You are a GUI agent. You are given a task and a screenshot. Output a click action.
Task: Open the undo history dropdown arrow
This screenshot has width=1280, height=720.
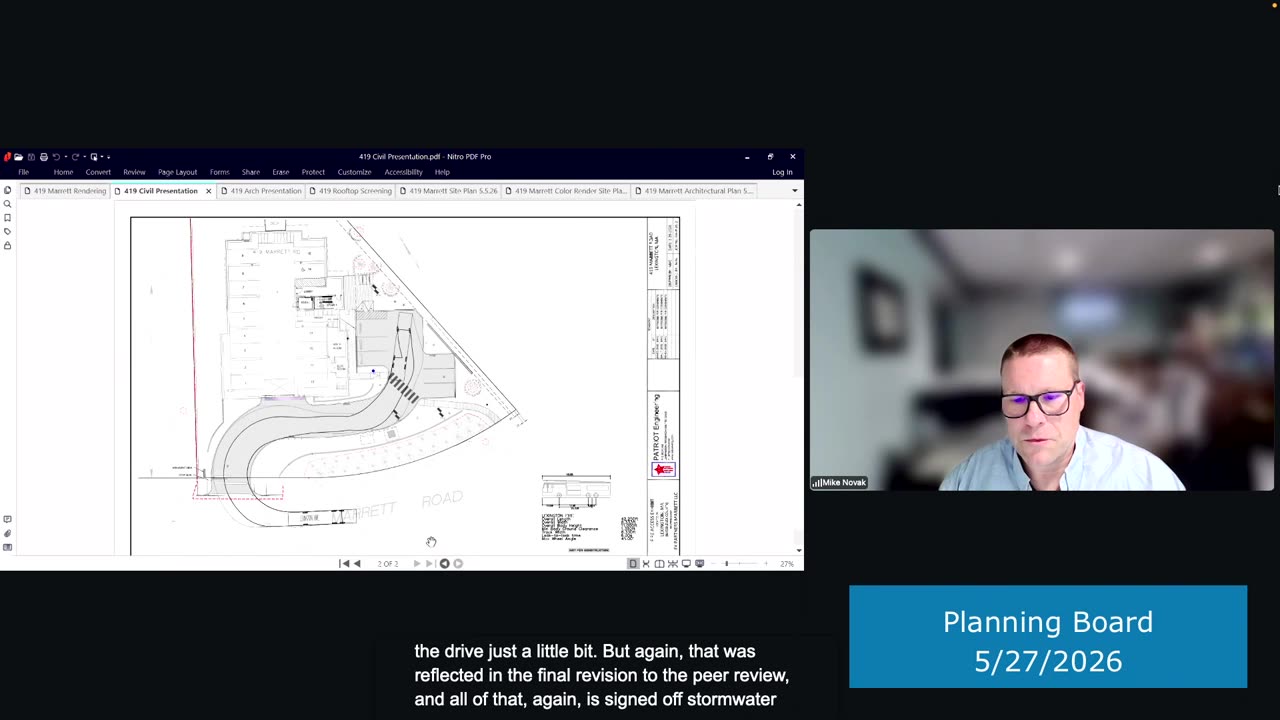(x=64, y=157)
